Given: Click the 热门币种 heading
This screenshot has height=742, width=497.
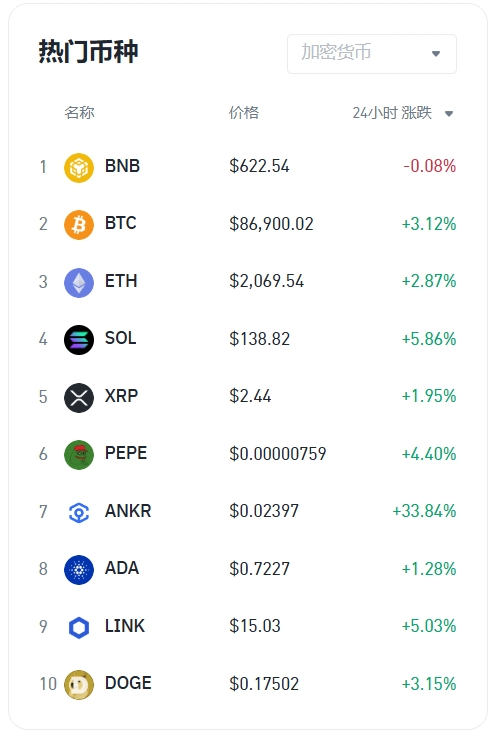Looking at the screenshot, I should (x=89, y=52).
